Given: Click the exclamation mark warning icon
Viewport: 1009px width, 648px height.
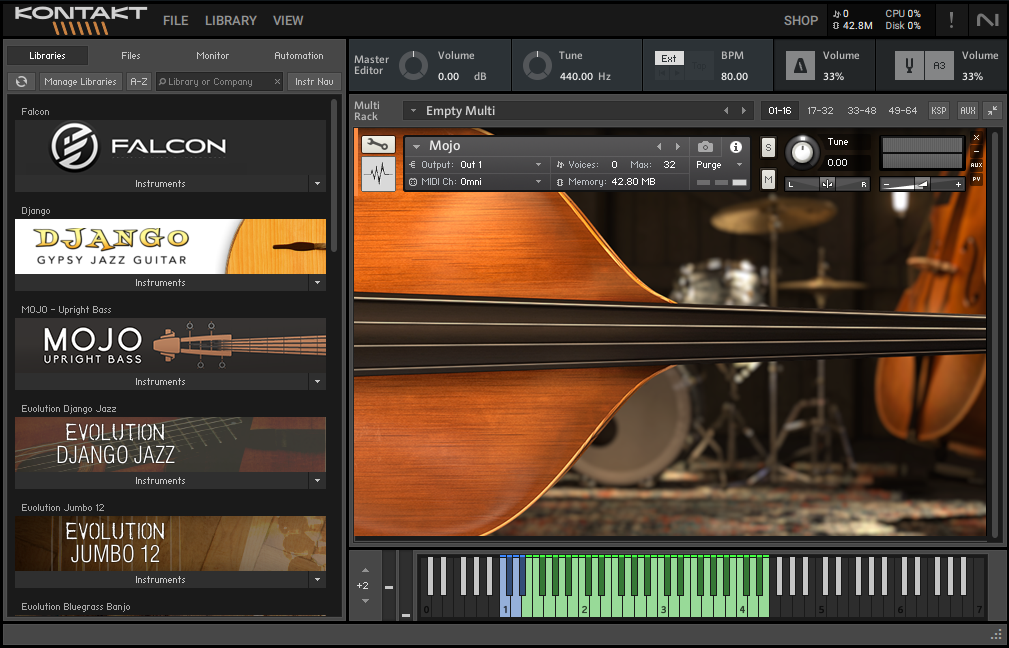Looking at the screenshot, I should click(x=951, y=20).
